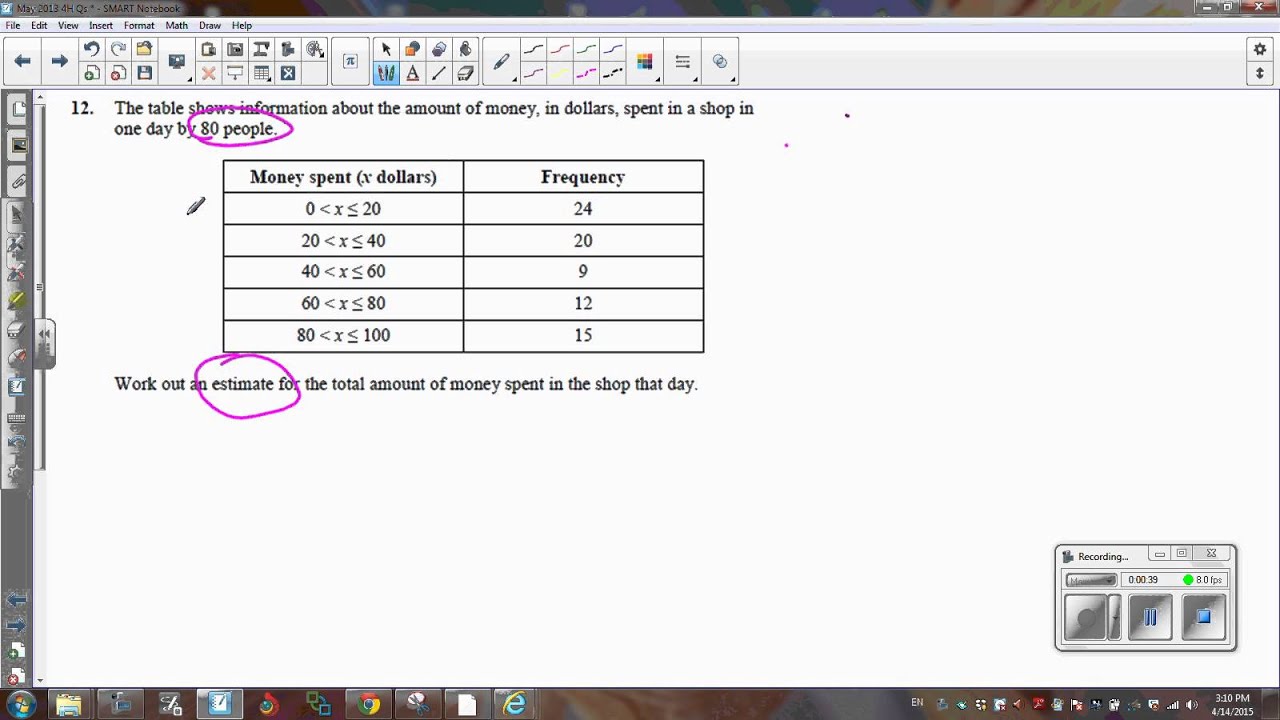
Task: Select the Shapes tool
Action: tap(412, 49)
